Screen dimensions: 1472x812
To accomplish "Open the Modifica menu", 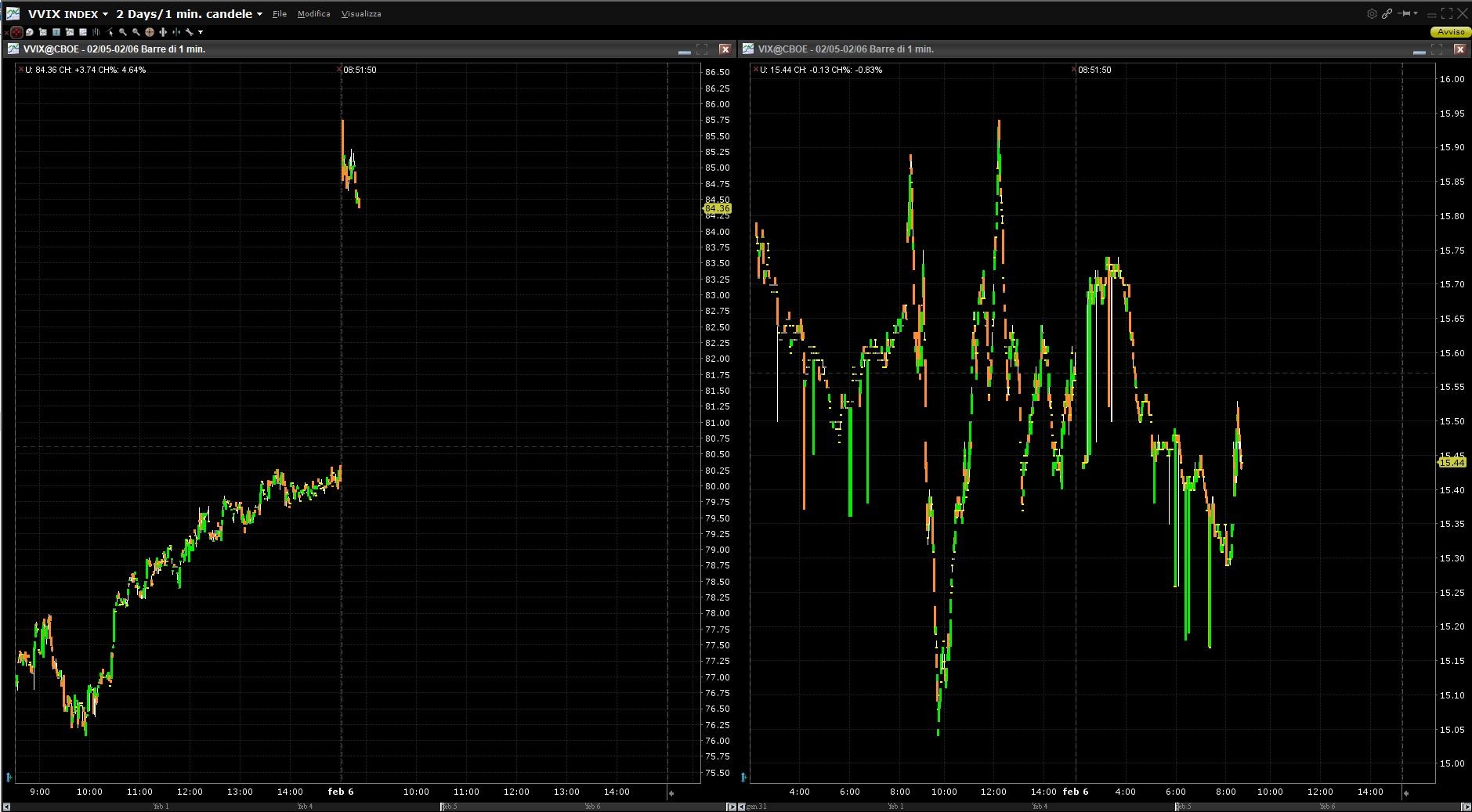I will pos(314,14).
